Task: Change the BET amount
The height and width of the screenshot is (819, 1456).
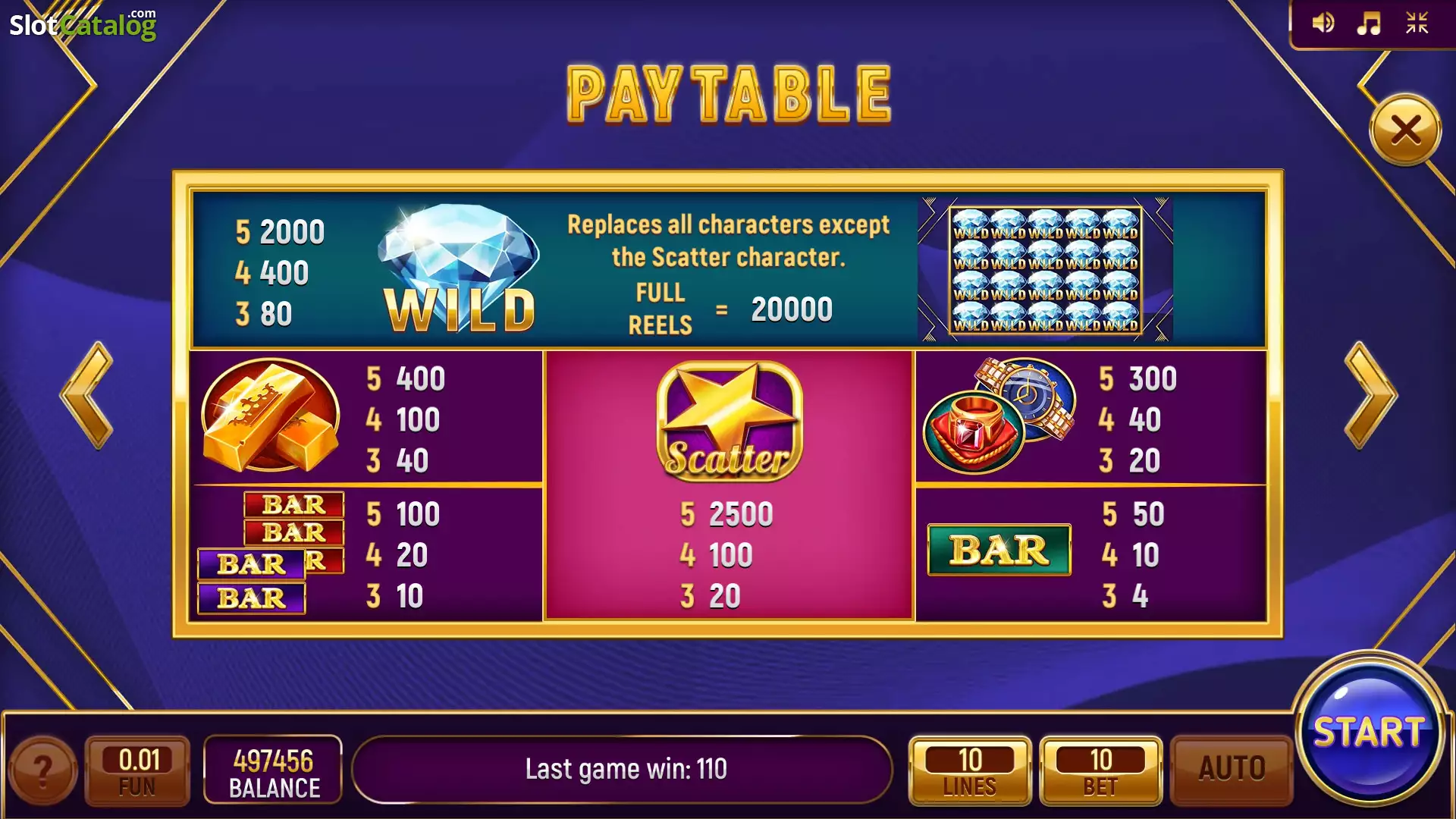Action: coord(1100,770)
